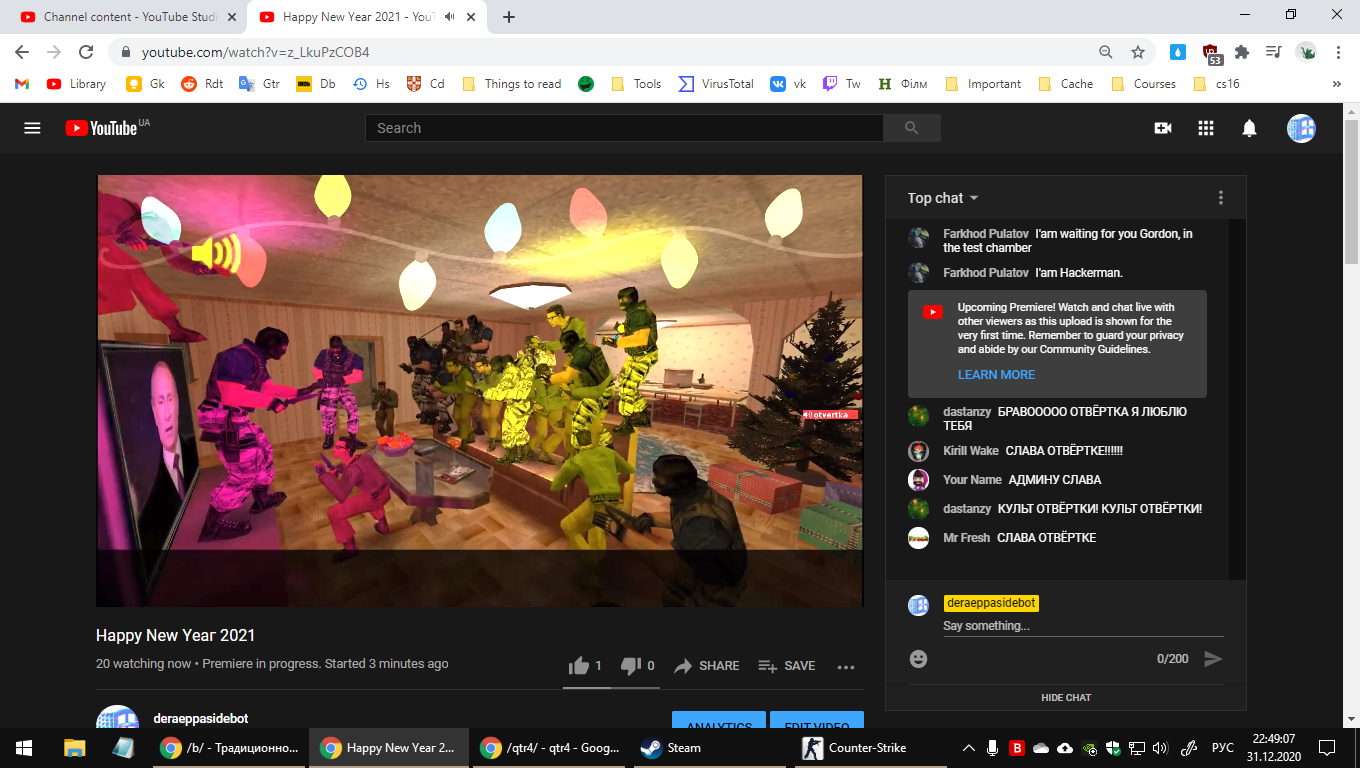This screenshot has height=768, width=1360.
Task: Go back in browser history
Action: [22, 52]
